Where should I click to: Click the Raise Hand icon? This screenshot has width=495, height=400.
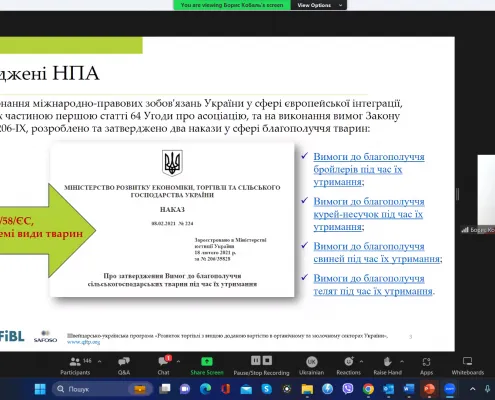pos(387,362)
